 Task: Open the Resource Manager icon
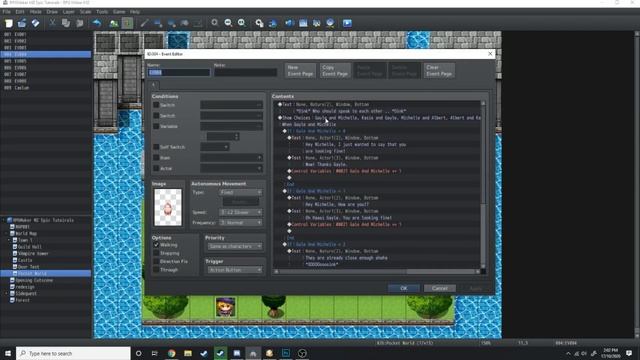pos(330,23)
